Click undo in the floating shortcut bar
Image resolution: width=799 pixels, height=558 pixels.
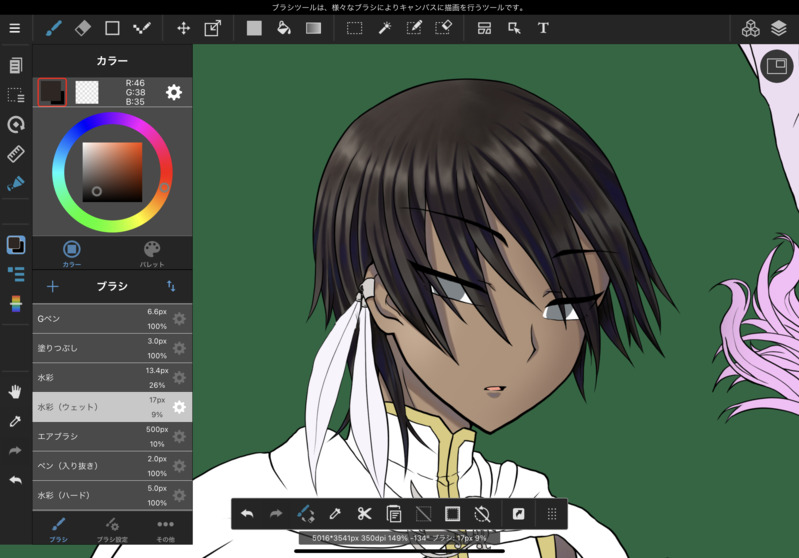247,514
